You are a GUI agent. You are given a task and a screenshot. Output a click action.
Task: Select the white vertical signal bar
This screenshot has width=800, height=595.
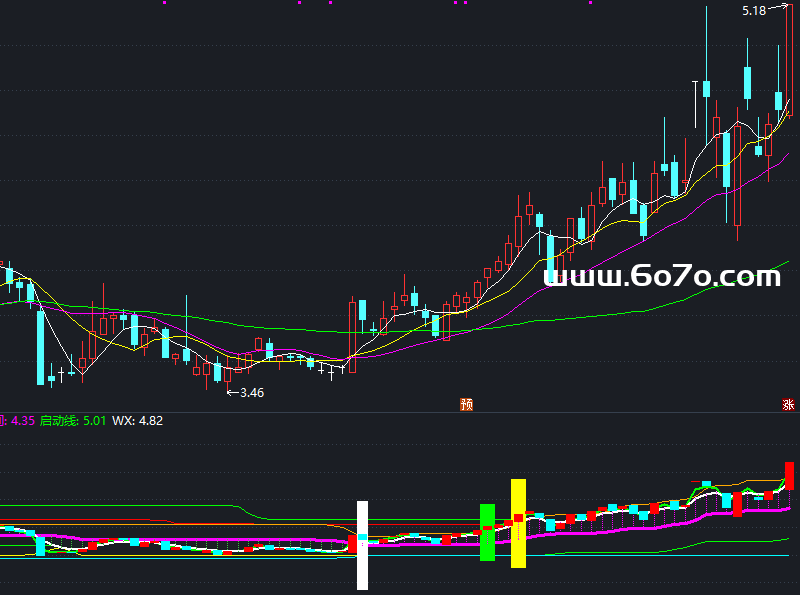362,544
